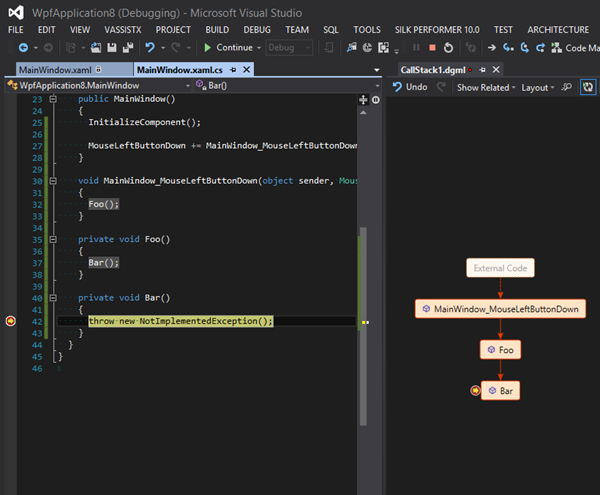Select the External Code node in call stack
This screenshot has width=600, height=495.
pos(501,268)
